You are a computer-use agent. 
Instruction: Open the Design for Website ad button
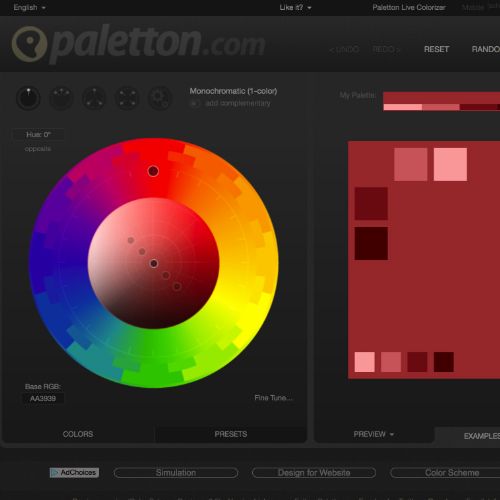(314, 473)
